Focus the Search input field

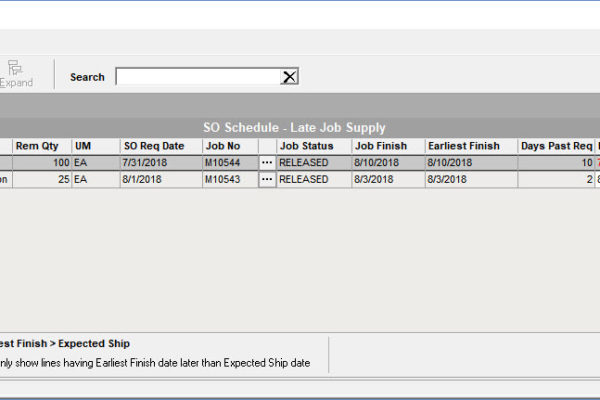click(x=198, y=77)
